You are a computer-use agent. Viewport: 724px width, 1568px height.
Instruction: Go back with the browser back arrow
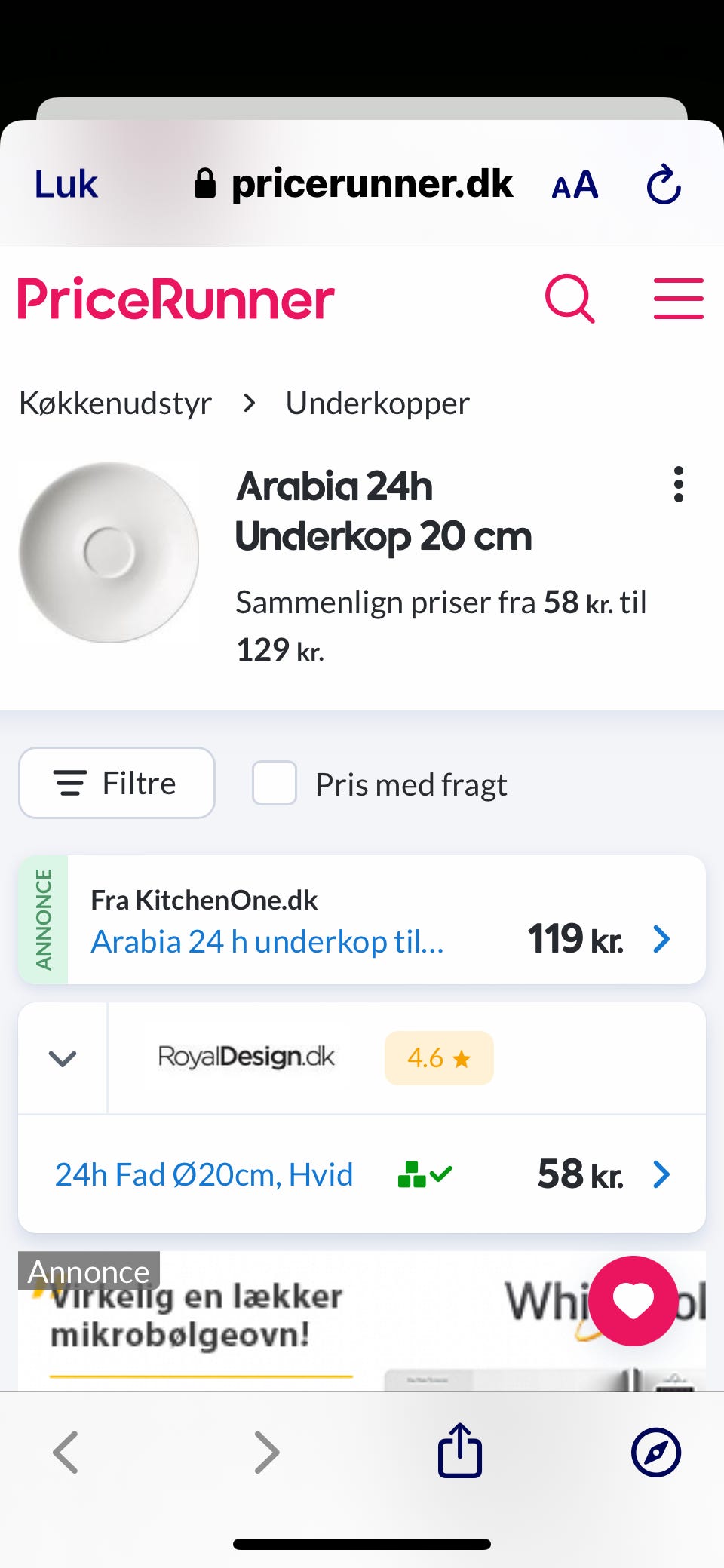click(66, 1452)
